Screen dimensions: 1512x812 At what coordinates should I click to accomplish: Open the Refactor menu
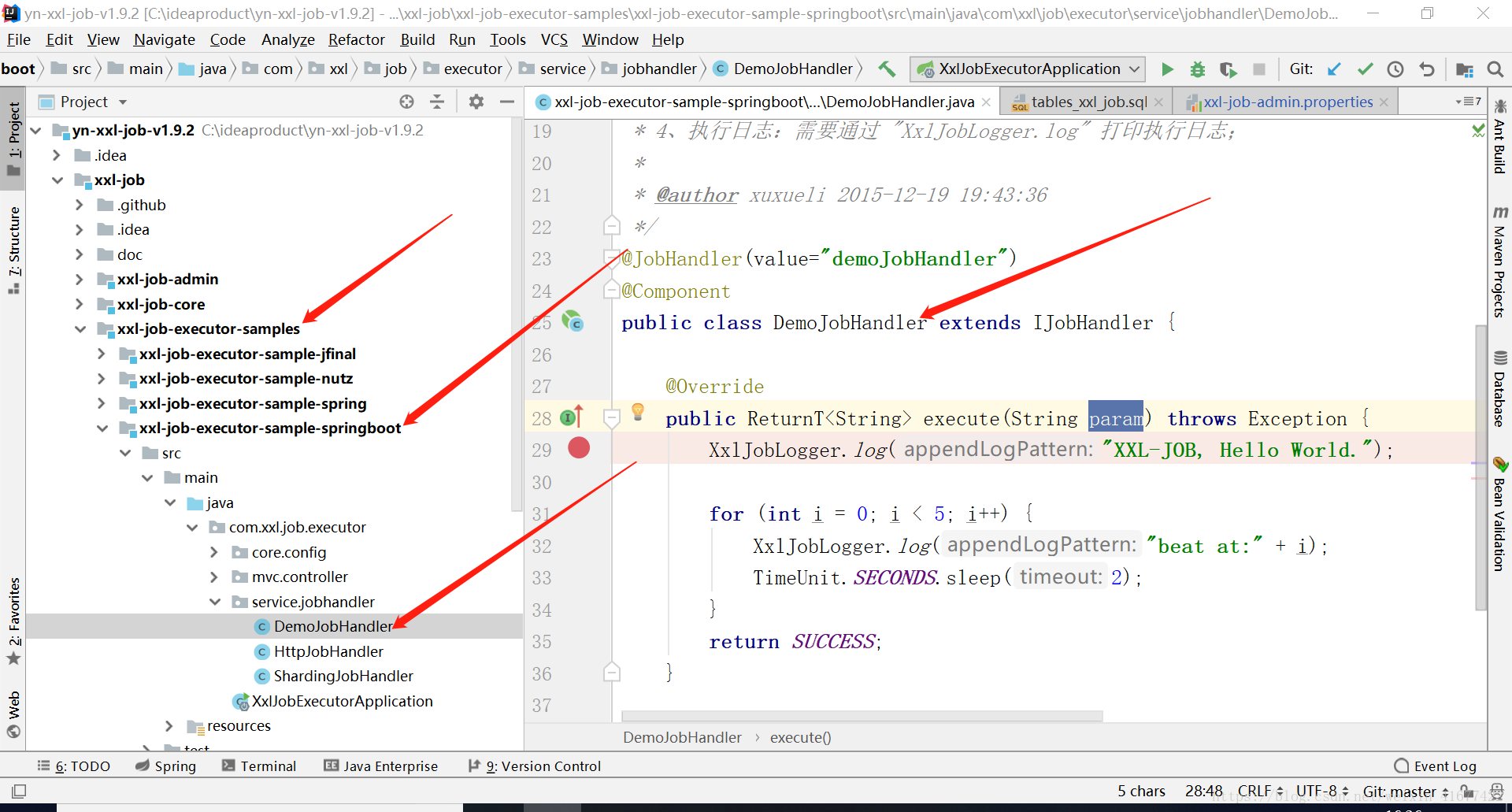[x=356, y=39]
